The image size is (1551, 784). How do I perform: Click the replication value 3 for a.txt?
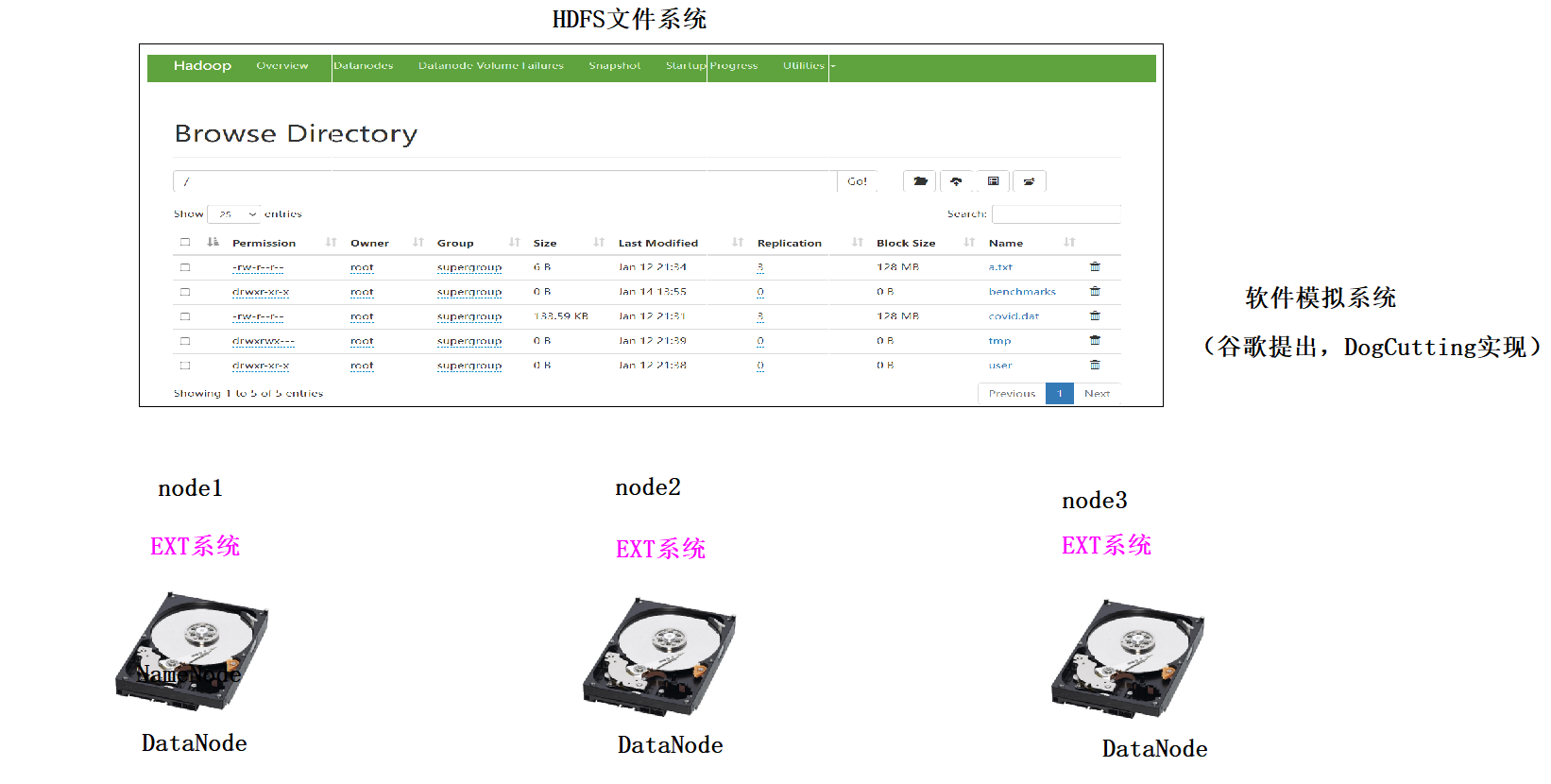click(x=760, y=267)
